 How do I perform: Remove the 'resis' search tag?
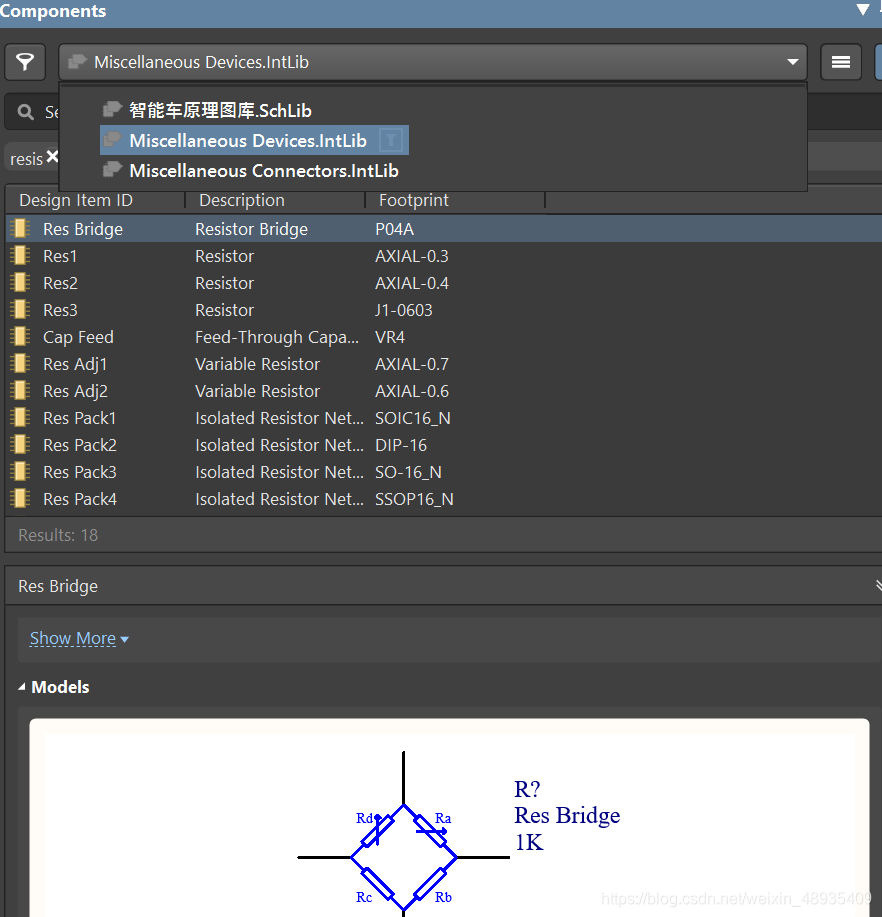click(x=52, y=157)
